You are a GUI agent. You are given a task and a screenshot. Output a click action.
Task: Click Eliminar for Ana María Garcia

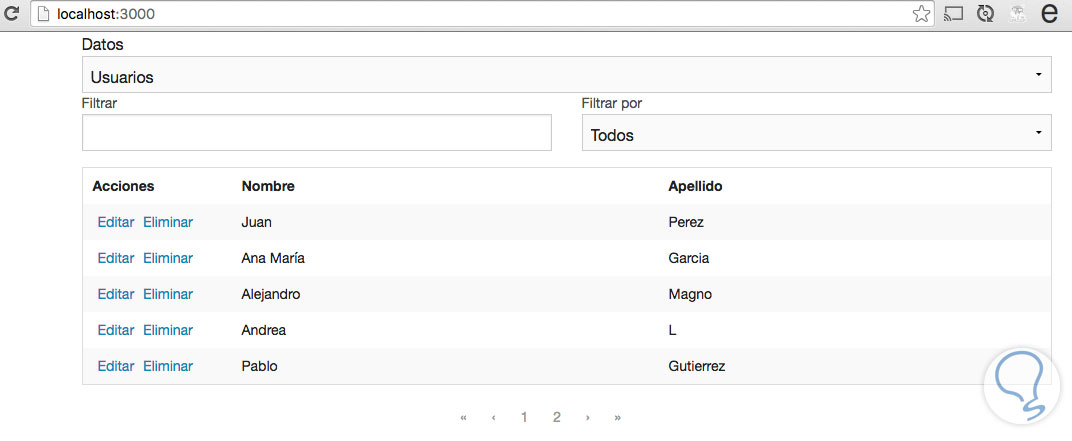[x=168, y=258]
